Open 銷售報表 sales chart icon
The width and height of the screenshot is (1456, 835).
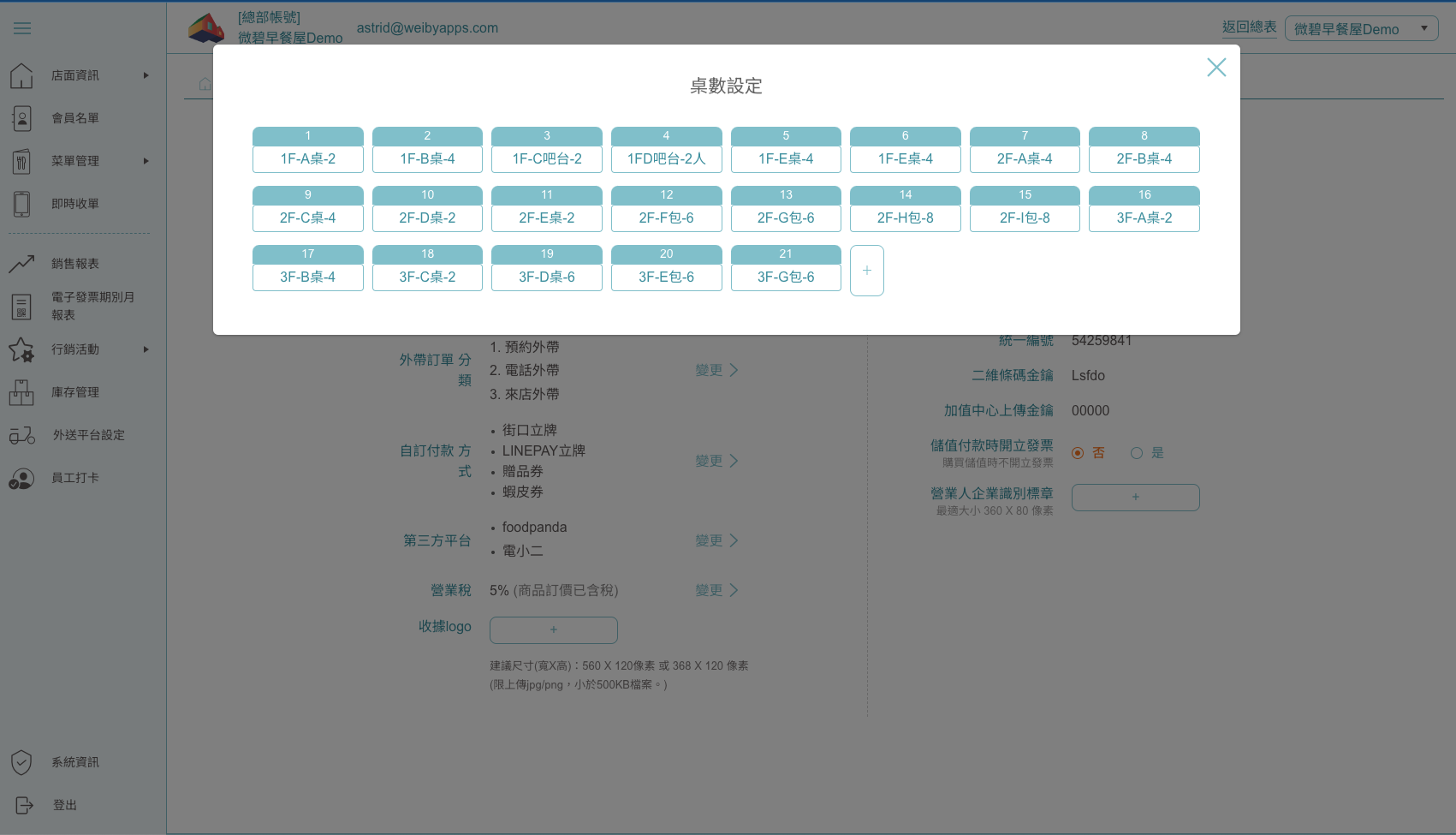click(21, 264)
